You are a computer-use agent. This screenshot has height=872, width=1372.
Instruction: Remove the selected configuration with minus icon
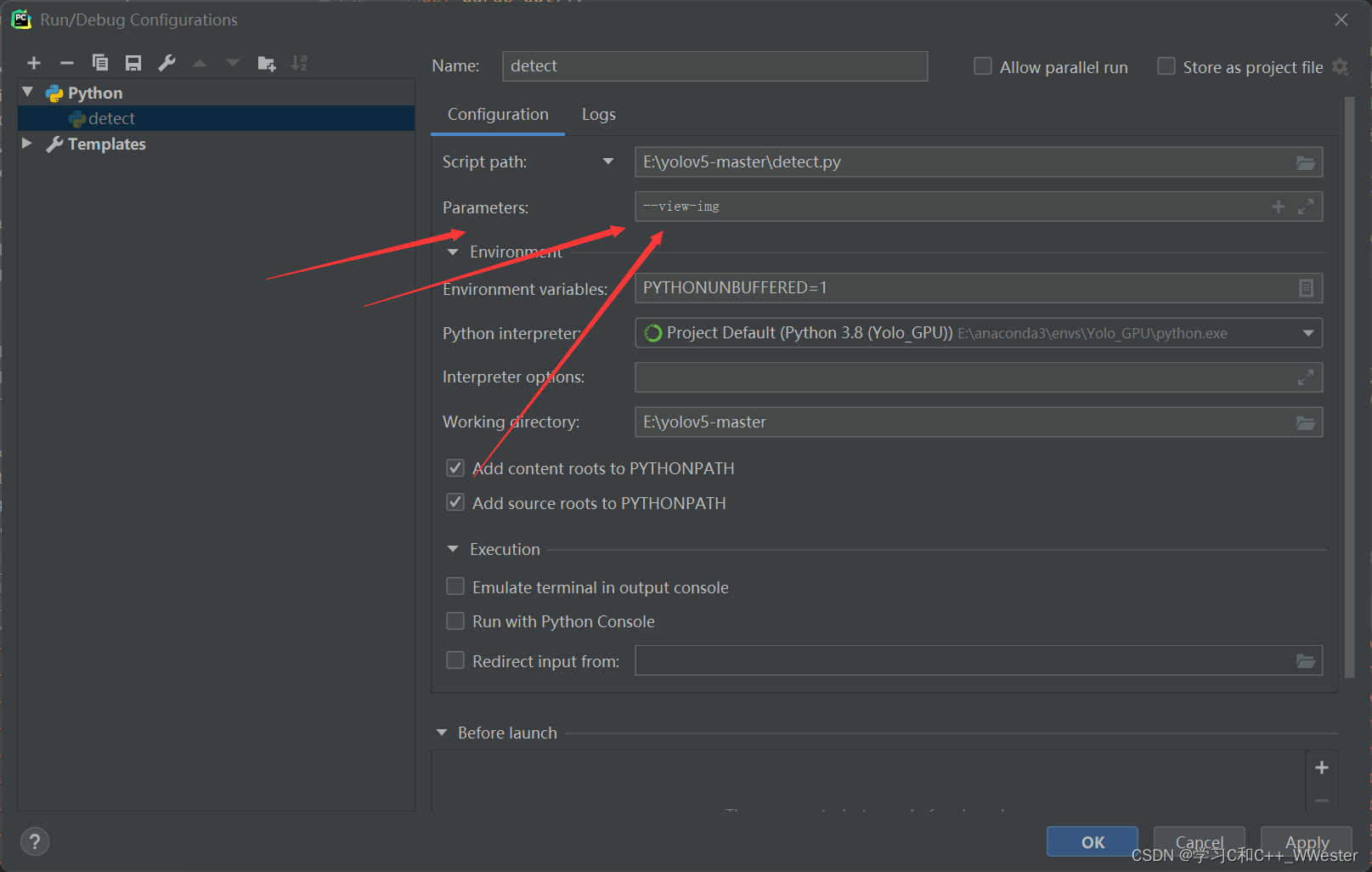click(67, 63)
